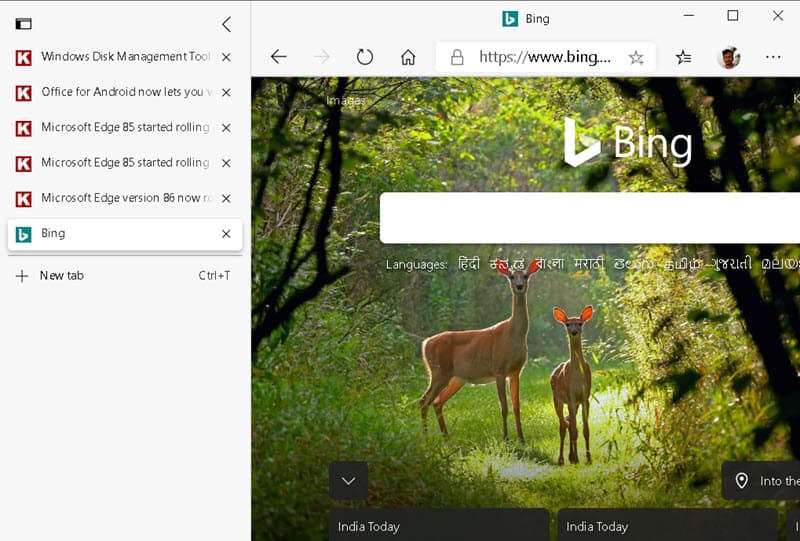
Task: Refresh the current page
Action: [365, 57]
